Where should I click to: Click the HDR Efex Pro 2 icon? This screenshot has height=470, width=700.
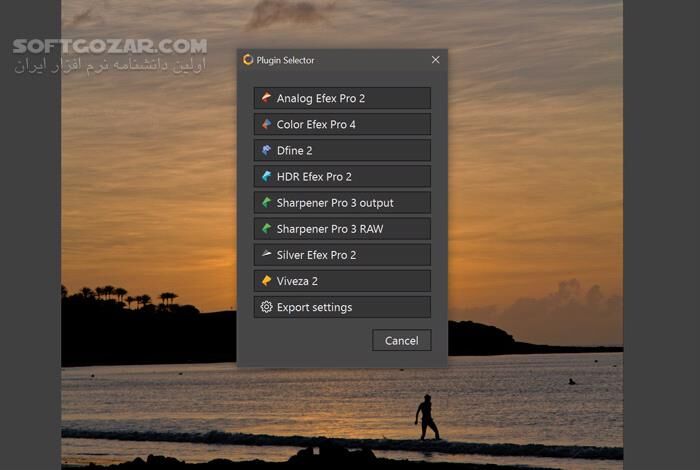click(x=266, y=176)
